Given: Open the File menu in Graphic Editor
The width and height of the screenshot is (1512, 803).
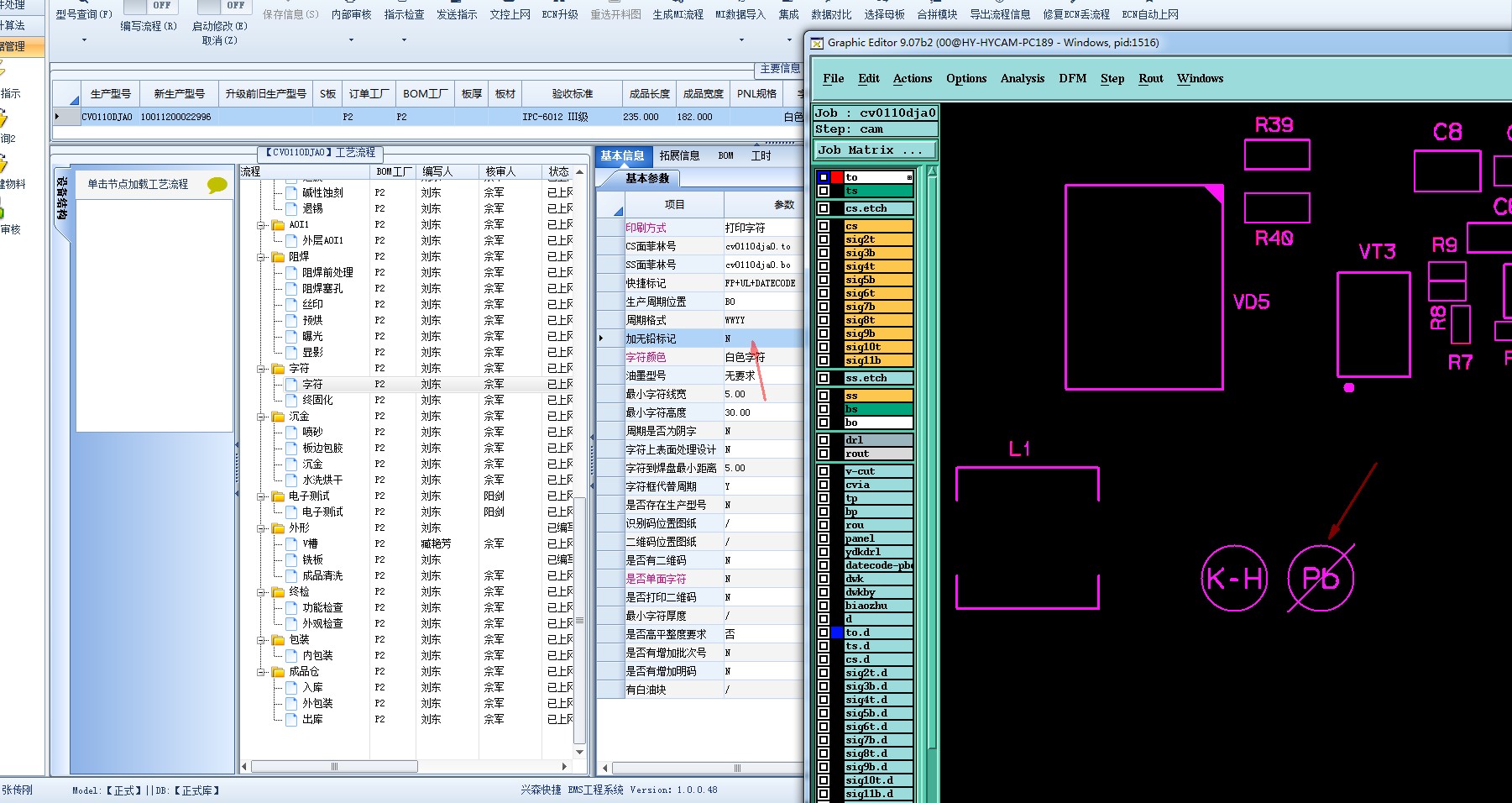Looking at the screenshot, I should (834, 78).
